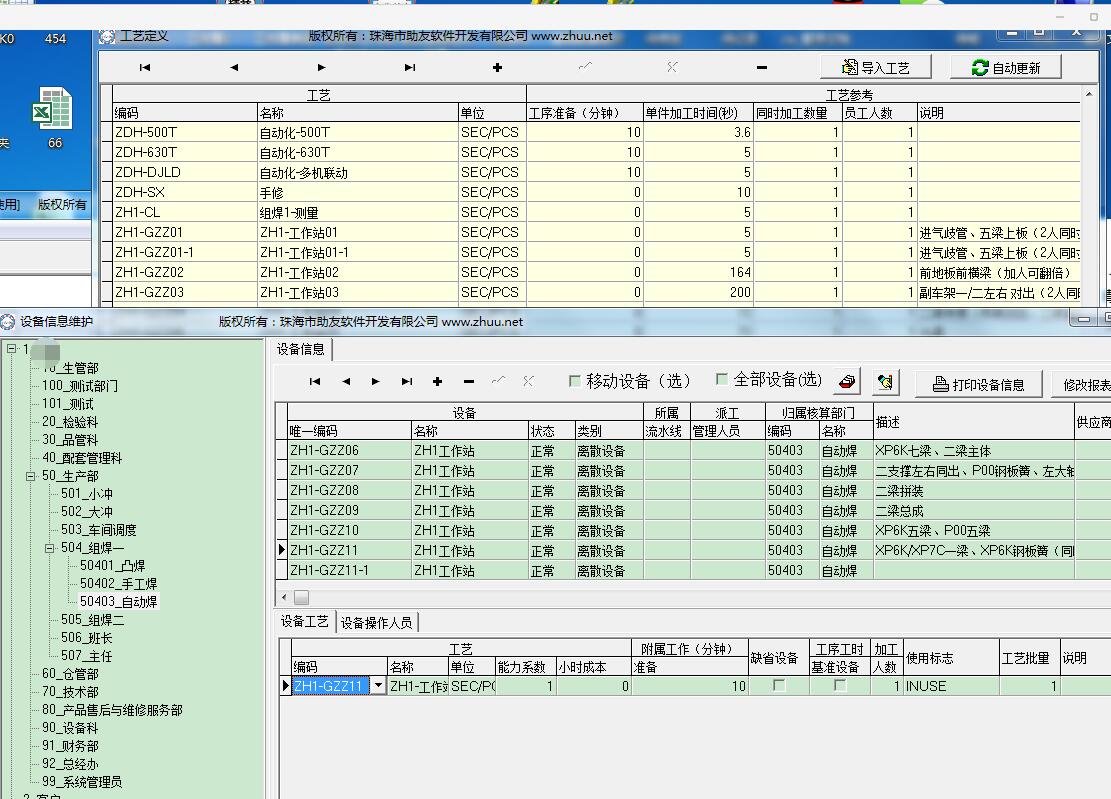Screen dimensions: 1111x799
Task: Add new device with plus in 设备信息
Action: point(437,382)
